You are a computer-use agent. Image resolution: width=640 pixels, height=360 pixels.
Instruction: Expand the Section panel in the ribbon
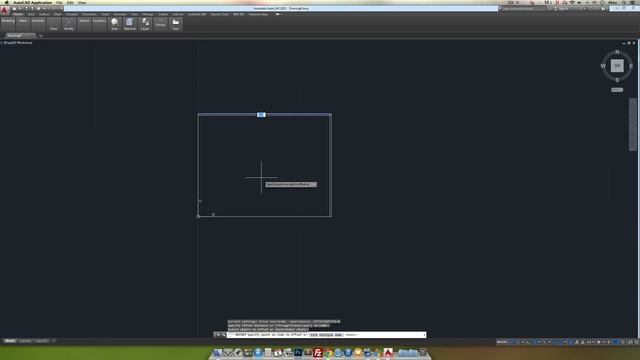coord(84,24)
